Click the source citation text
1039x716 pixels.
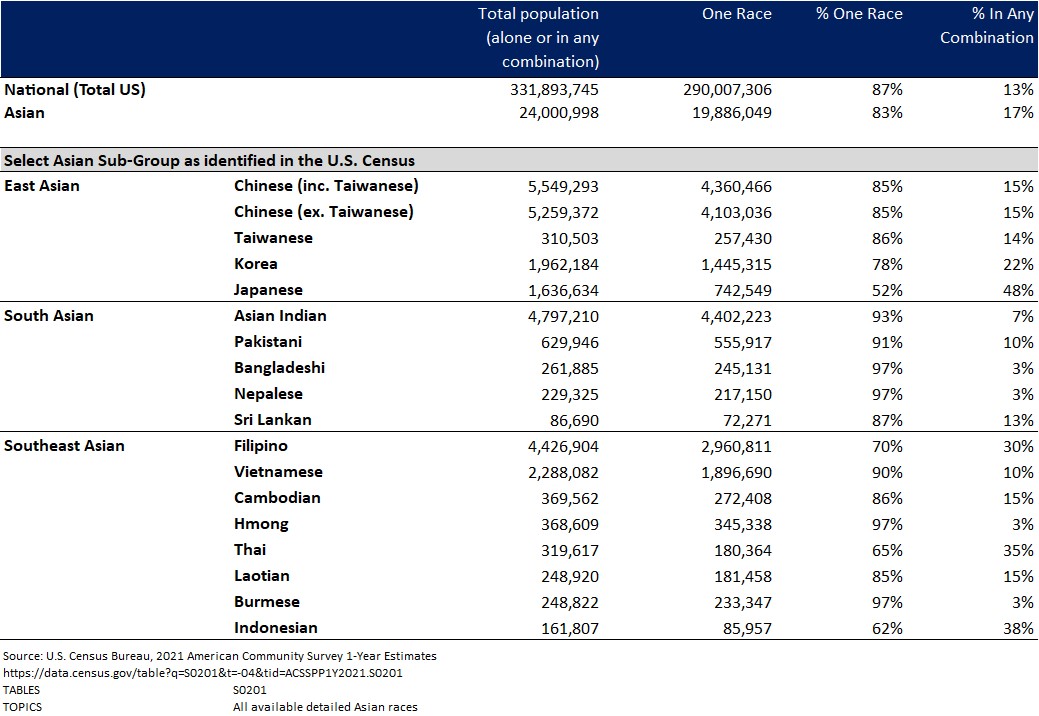click(x=218, y=655)
